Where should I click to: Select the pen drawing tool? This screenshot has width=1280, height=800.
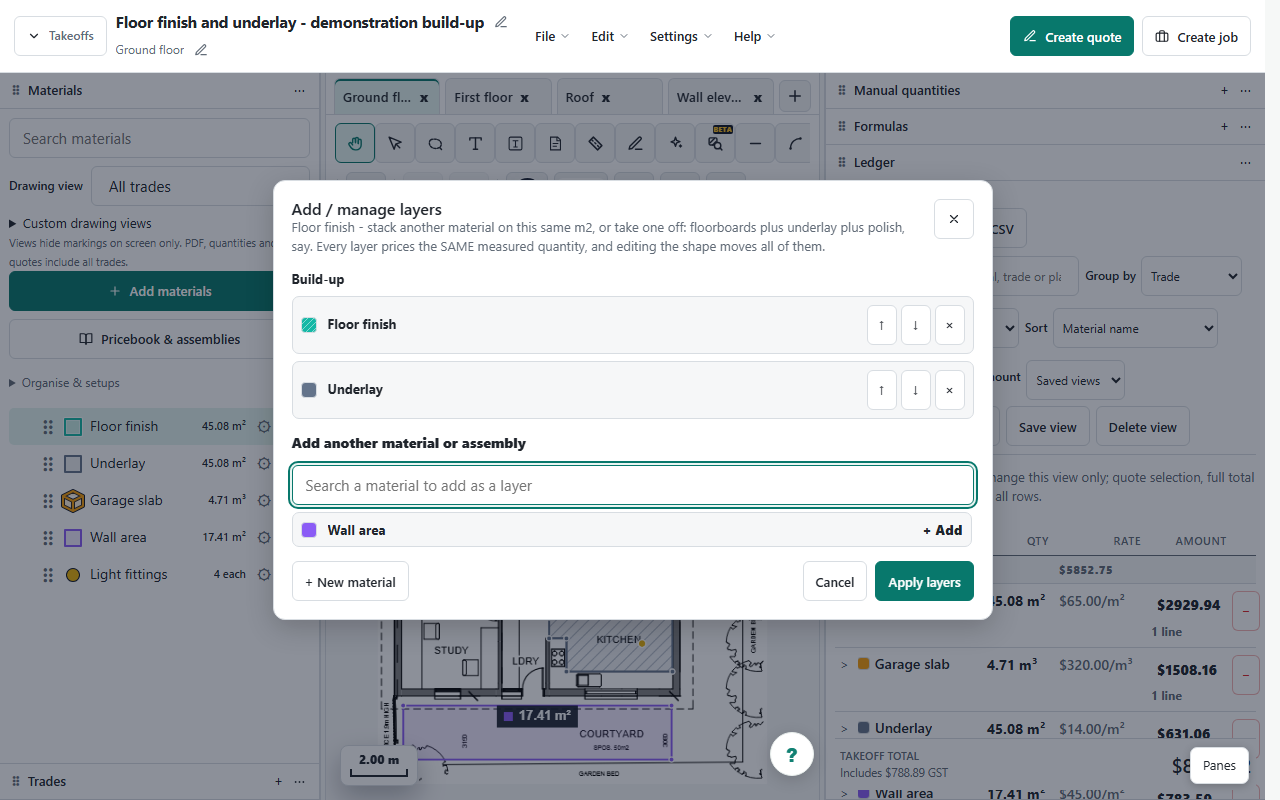[x=635, y=143]
